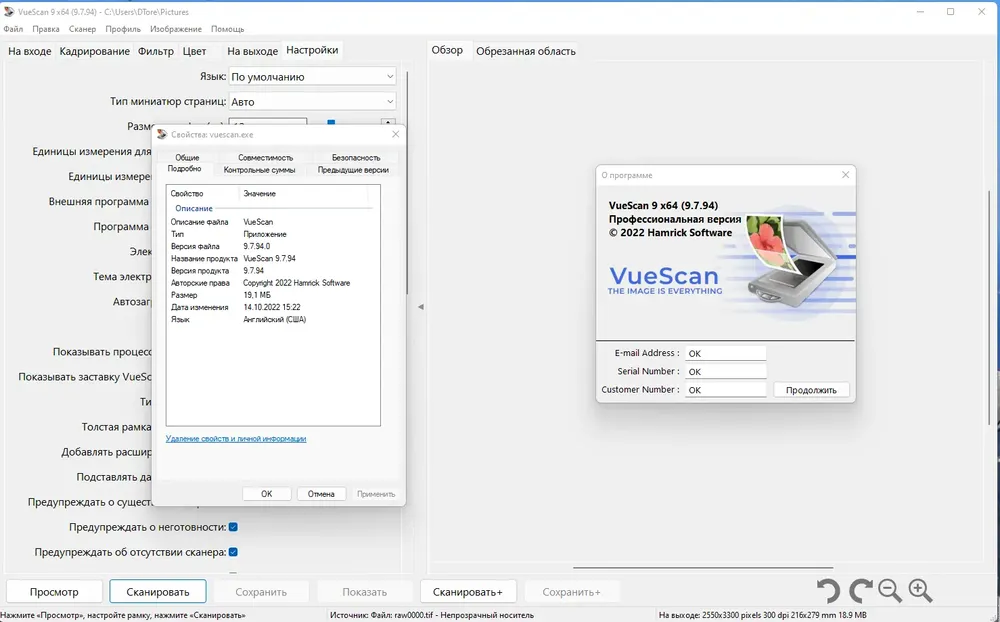Open the Контрольные суммы tab

pyautogui.click(x=260, y=170)
